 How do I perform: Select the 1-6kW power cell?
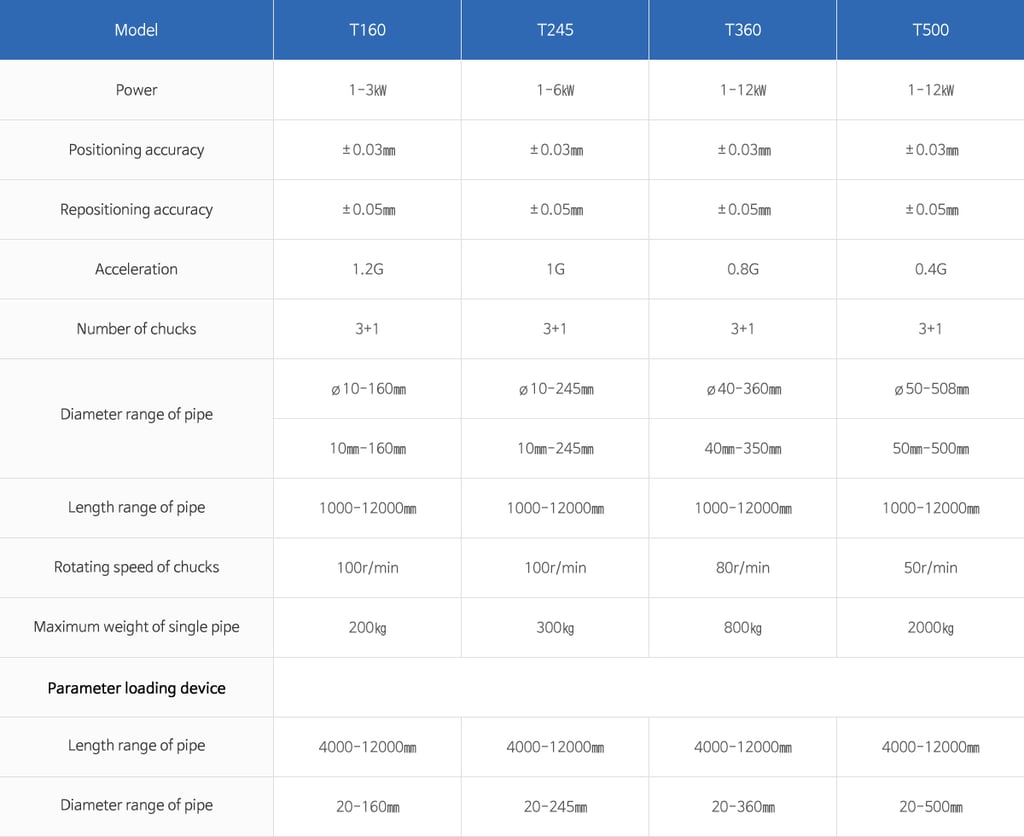point(555,90)
